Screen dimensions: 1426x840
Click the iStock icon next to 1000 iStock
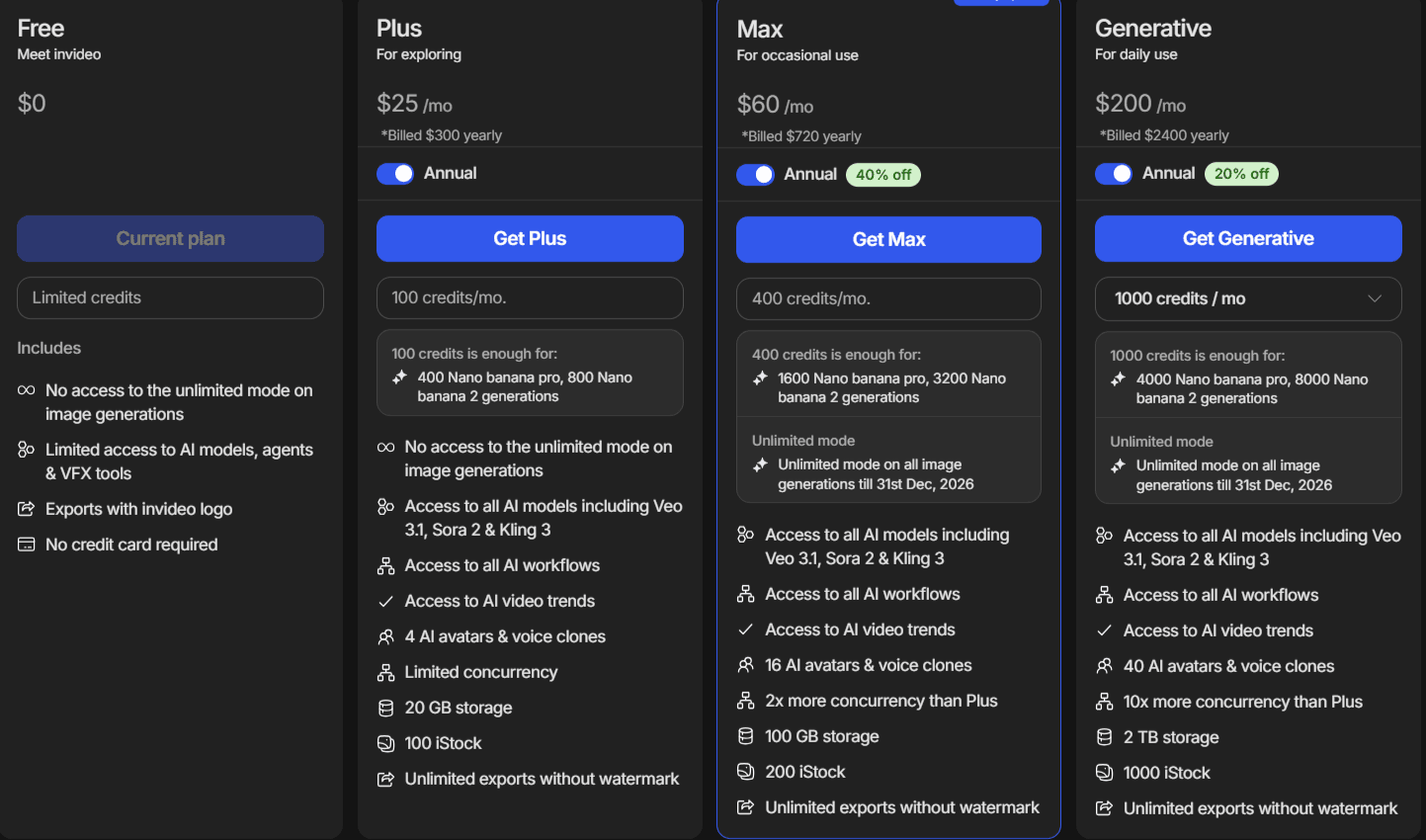click(x=1105, y=773)
